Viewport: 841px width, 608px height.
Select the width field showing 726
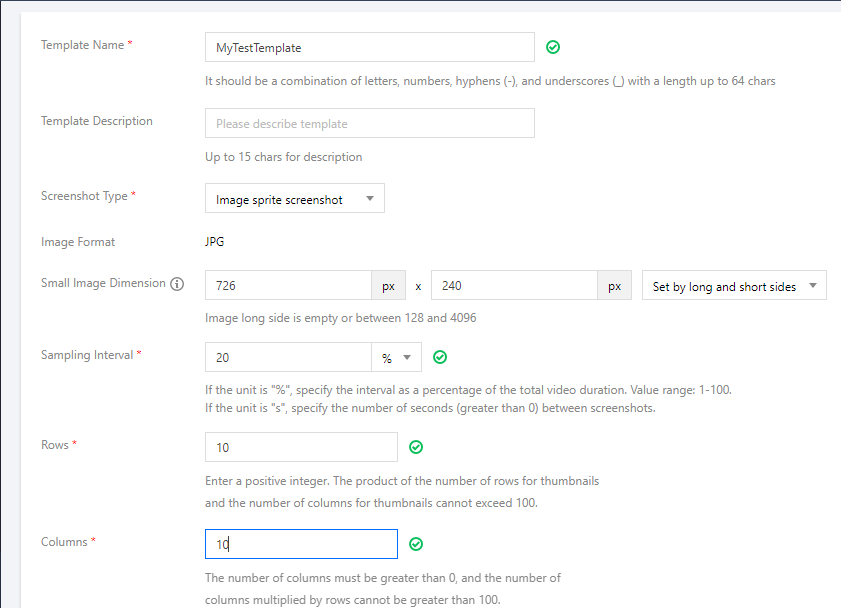pyautogui.click(x=288, y=286)
